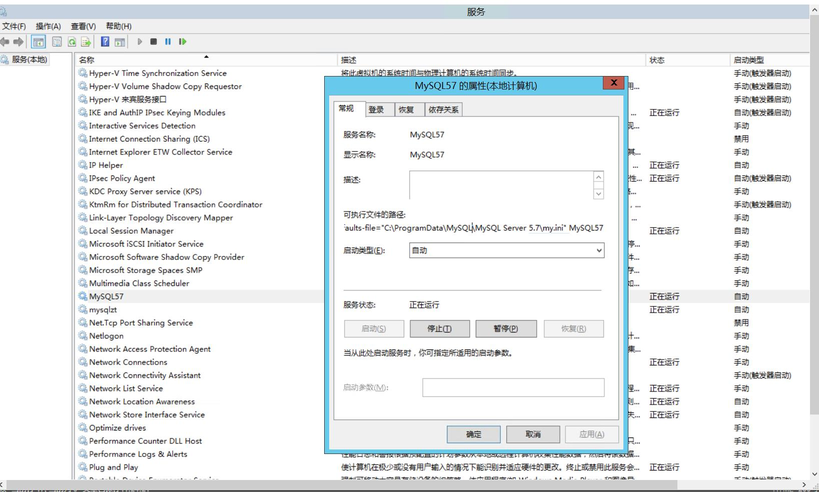Click the Start service play icon in the toolbar

tap(139, 41)
